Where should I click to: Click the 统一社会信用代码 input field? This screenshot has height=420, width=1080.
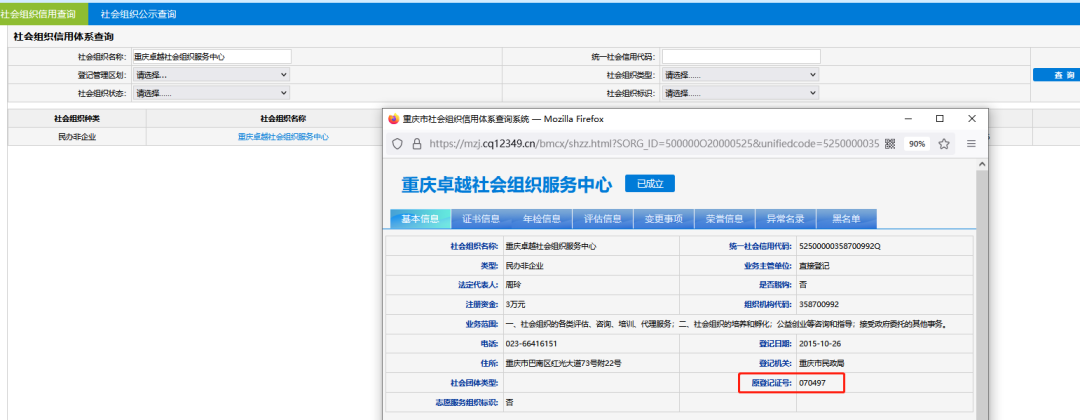(741, 57)
